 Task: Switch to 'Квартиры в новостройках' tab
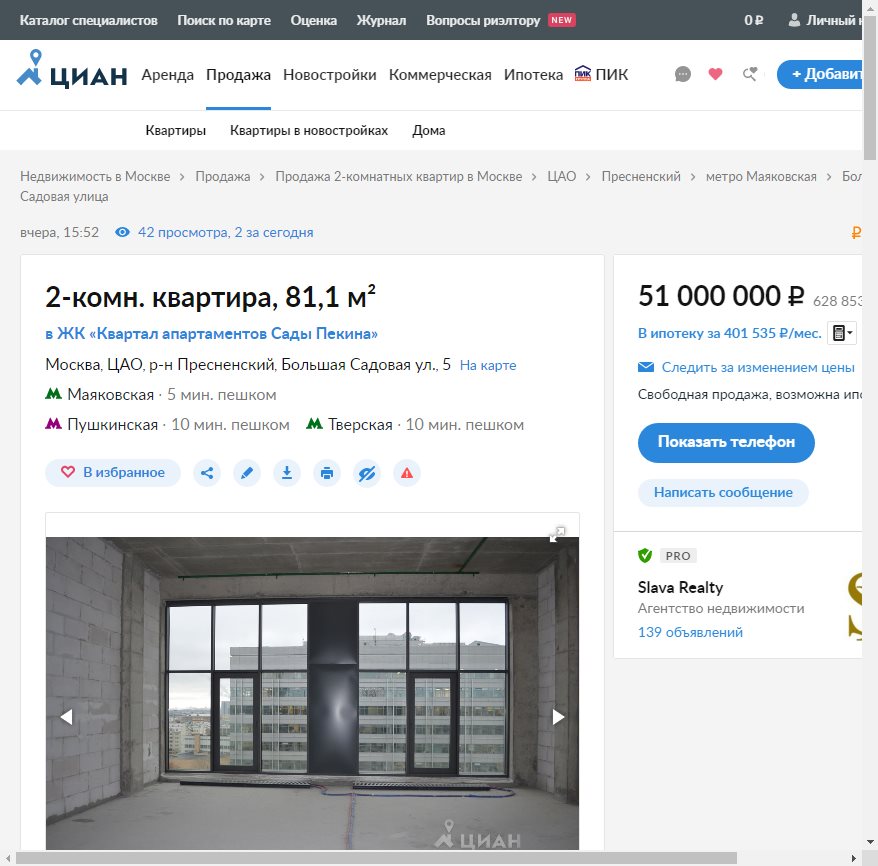click(x=309, y=131)
